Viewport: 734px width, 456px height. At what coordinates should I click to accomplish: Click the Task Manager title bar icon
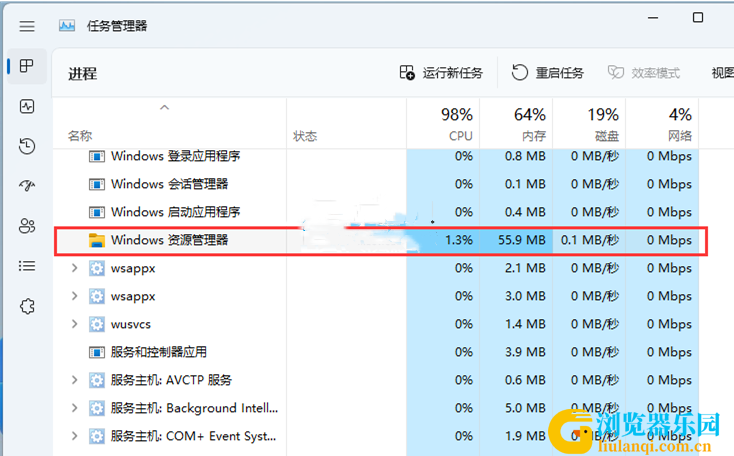click(x=67, y=25)
